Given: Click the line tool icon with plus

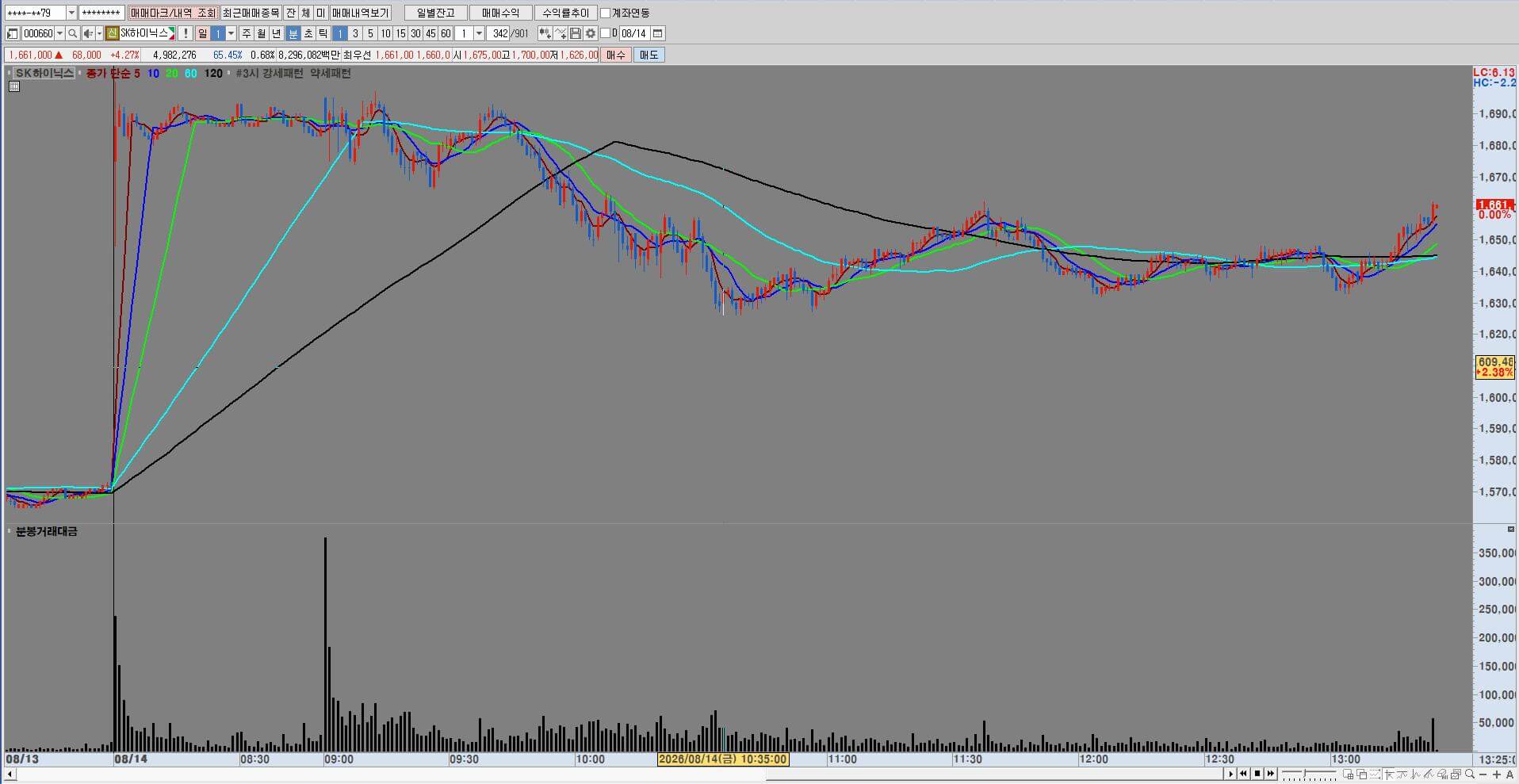Looking at the screenshot, I should (x=560, y=33).
